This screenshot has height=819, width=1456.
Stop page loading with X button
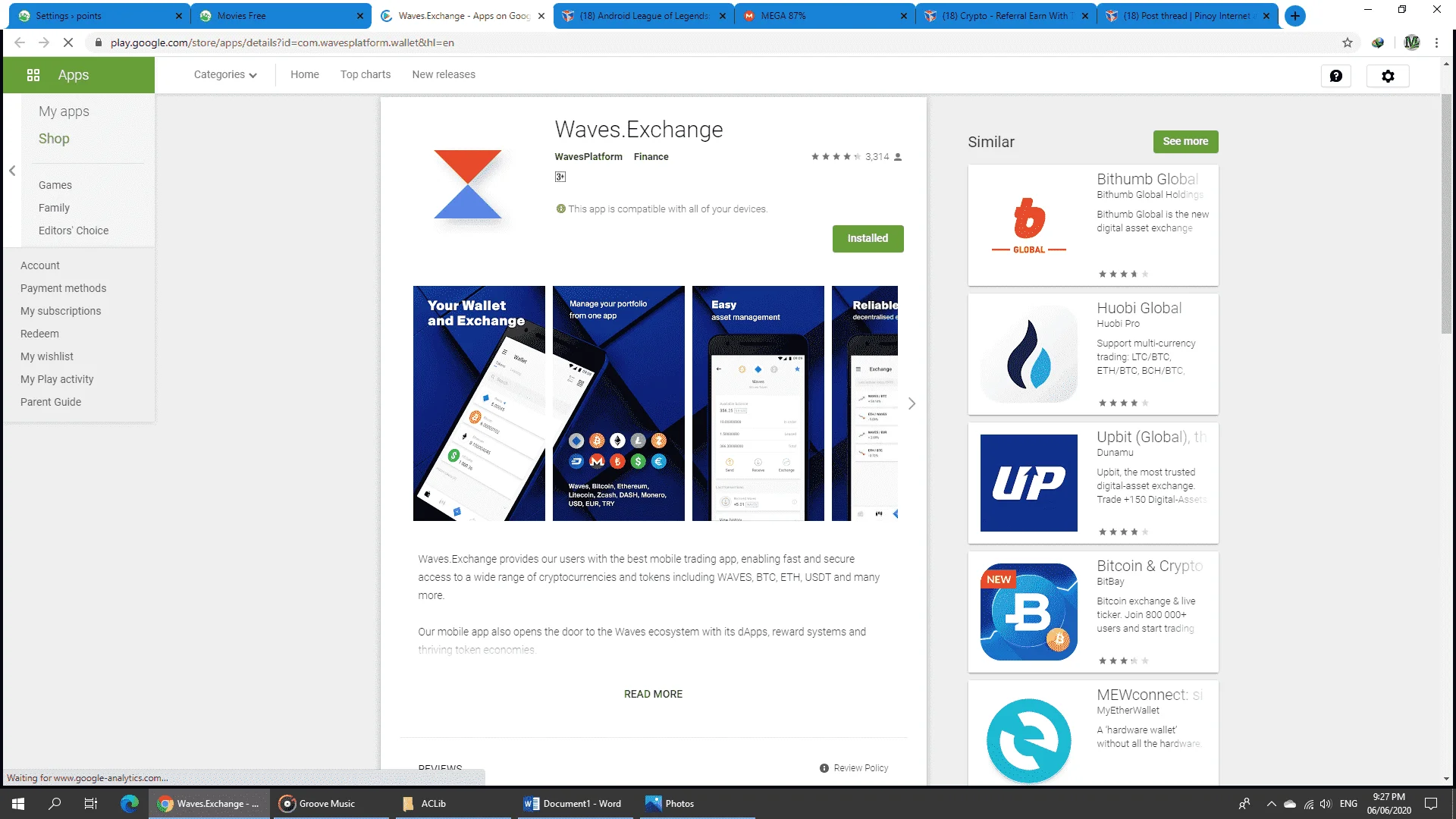pyautogui.click(x=68, y=42)
